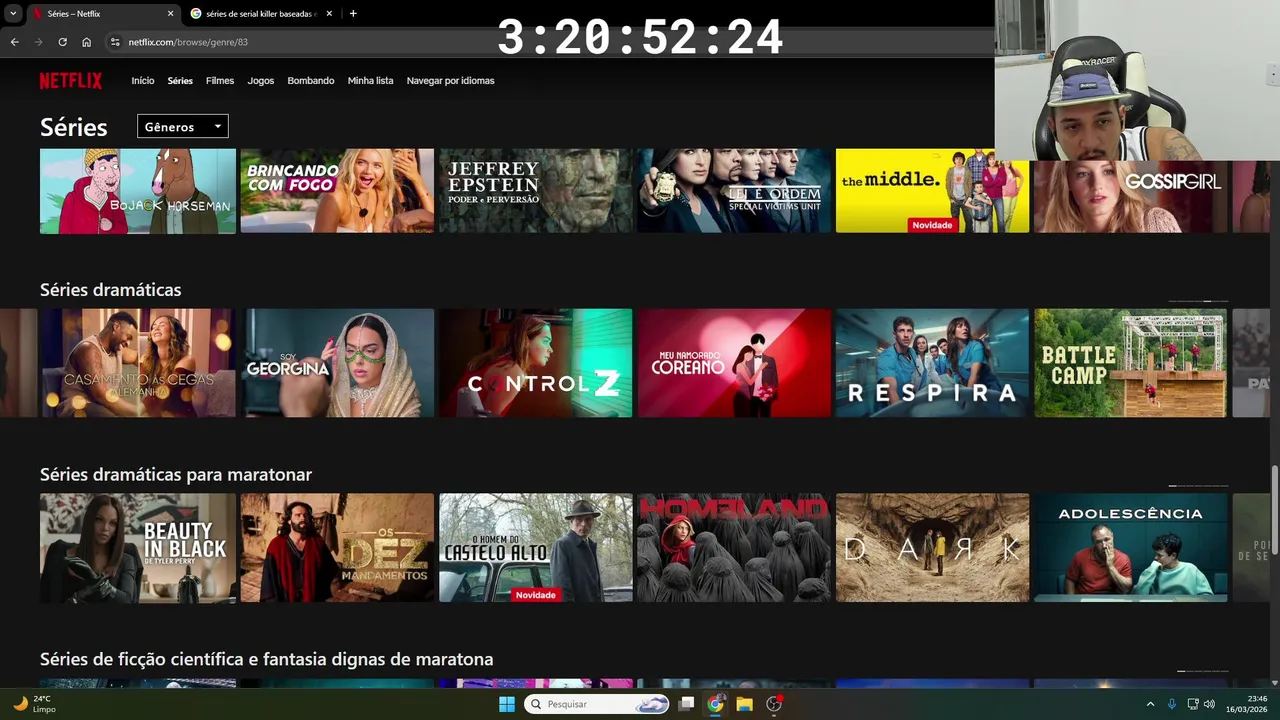Open Soy Georgina thumbnail
The height and width of the screenshot is (720, 1280).
[337, 363]
